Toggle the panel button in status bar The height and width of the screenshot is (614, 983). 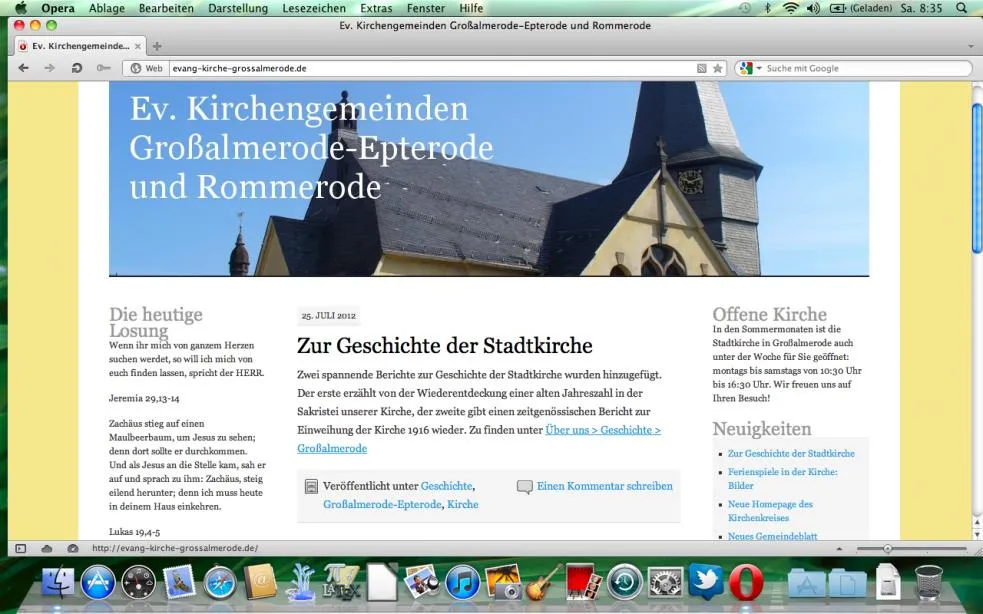pyautogui.click(x=21, y=548)
